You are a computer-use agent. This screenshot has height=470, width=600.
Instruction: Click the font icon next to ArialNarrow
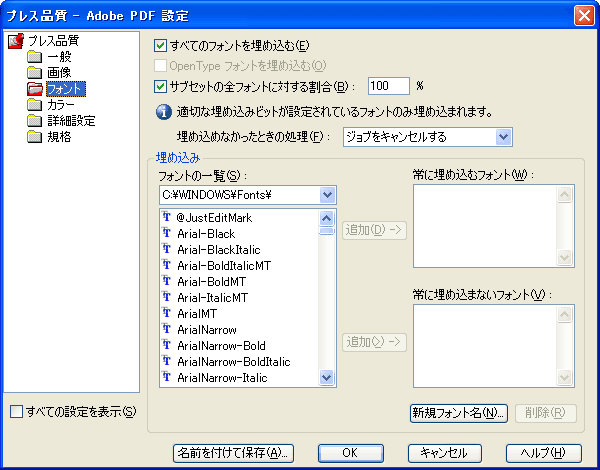pos(166,329)
